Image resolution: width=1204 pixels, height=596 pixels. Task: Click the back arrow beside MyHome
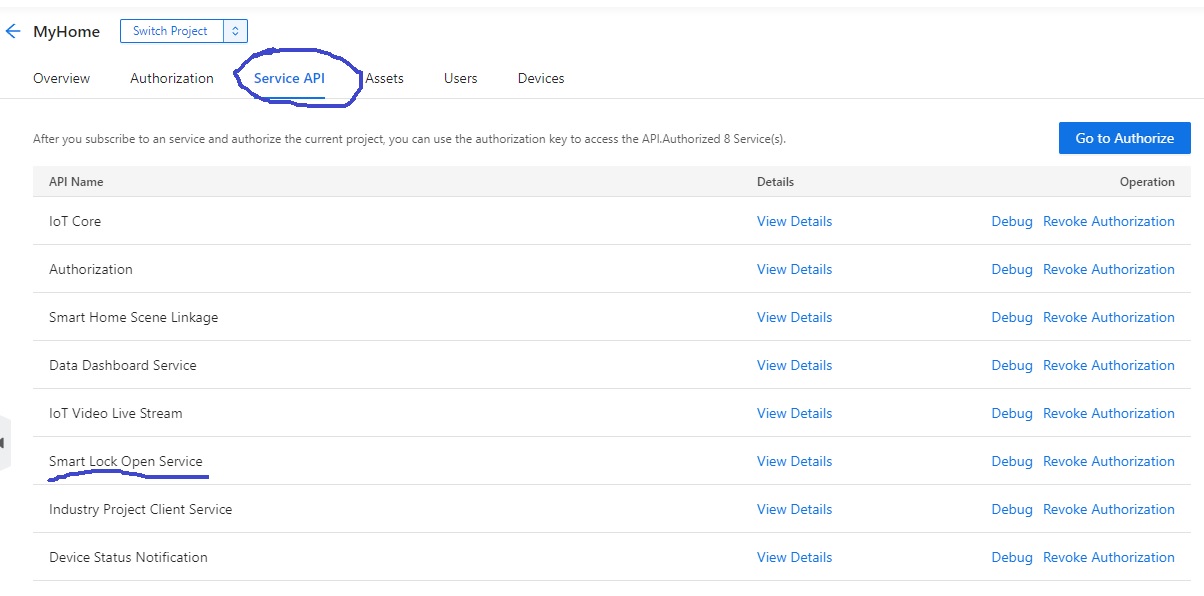tap(13, 32)
